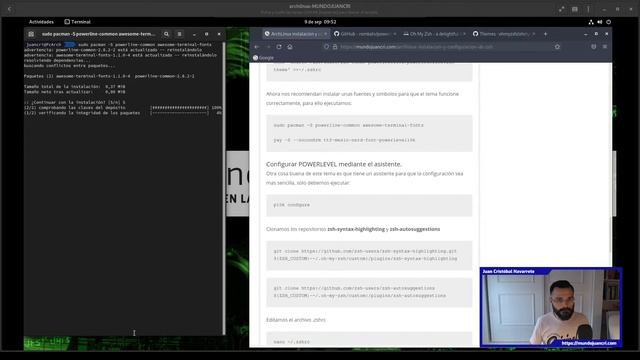Open the terminal hamburger menu
Viewport: 640px width, 360px height.
179,34
